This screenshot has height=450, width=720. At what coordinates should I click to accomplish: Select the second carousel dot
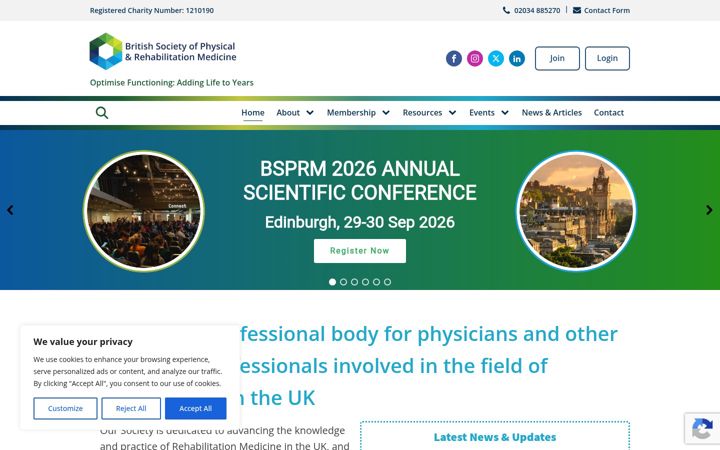(343, 282)
